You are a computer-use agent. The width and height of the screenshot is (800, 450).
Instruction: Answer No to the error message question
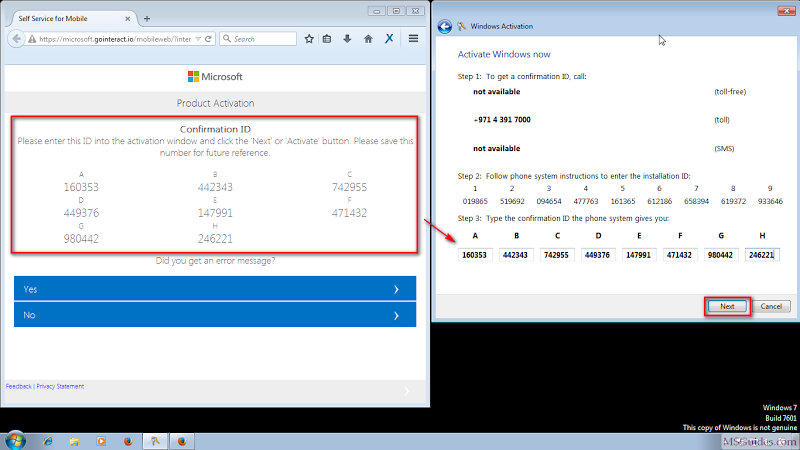point(215,315)
